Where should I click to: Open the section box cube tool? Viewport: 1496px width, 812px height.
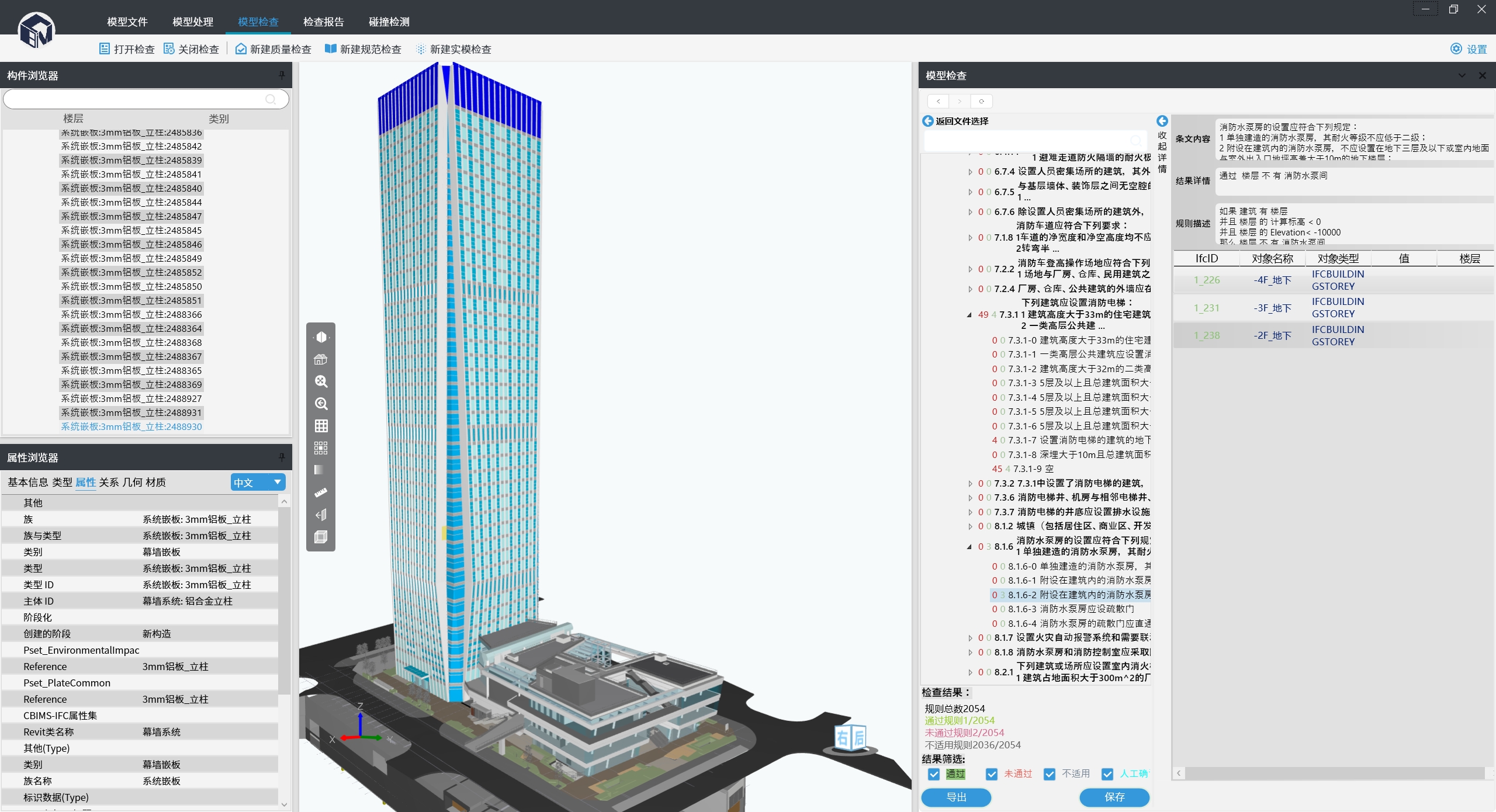(321, 536)
